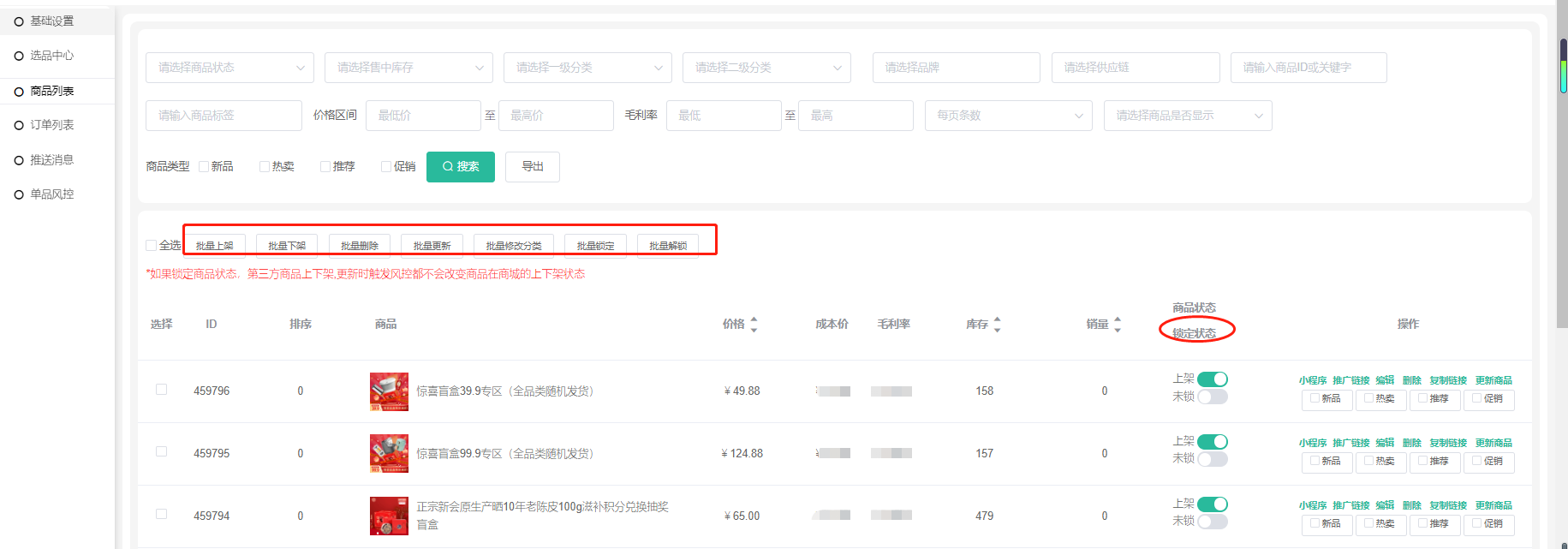Click 复制链接 for product 459795
The image size is (1568, 549).
click(1448, 443)
